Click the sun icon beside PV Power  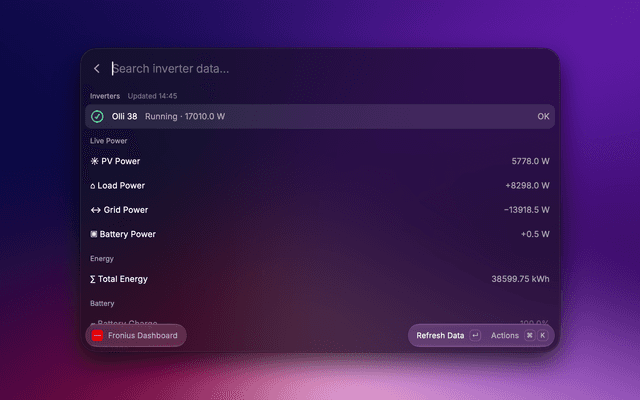point(94,161)
